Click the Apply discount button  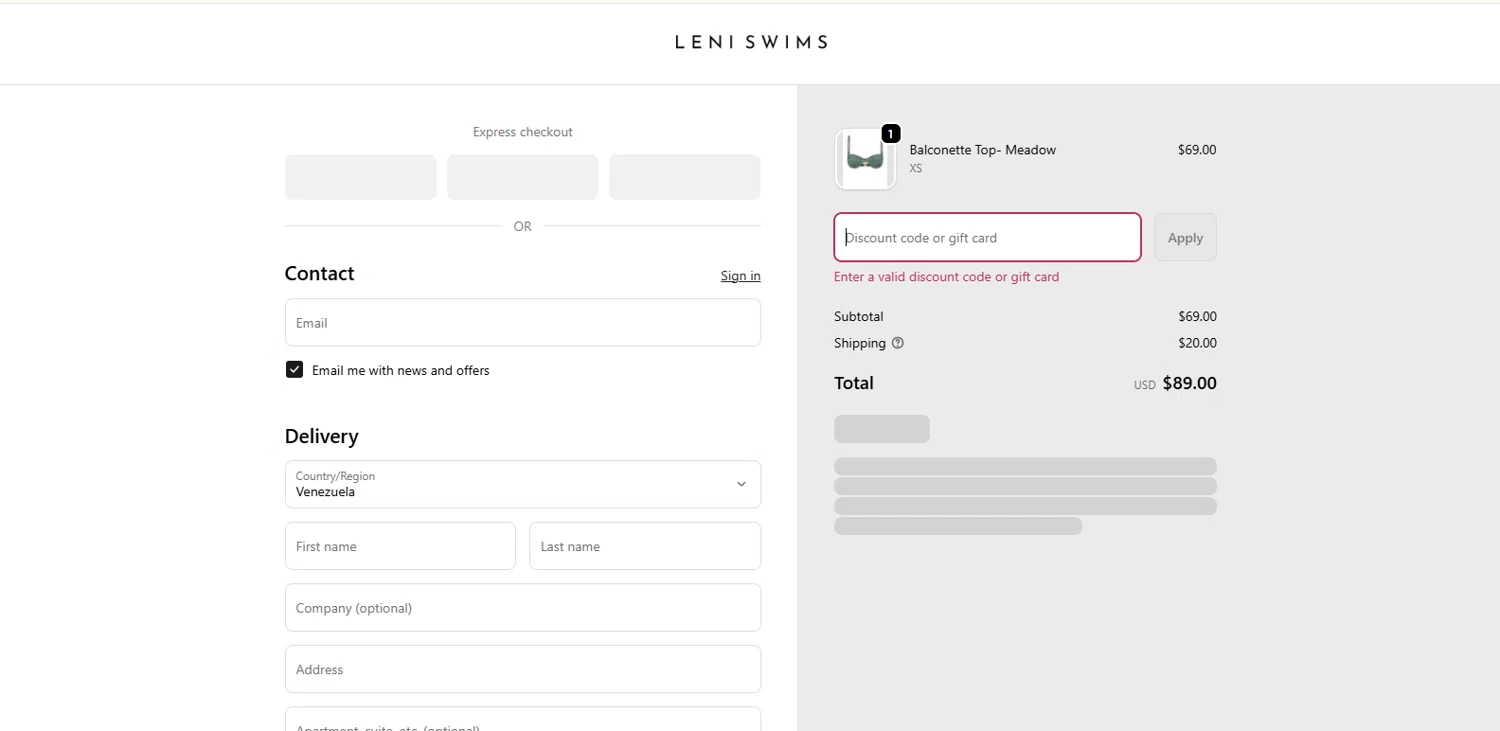pyautogui.click(x=1185, y=238)
